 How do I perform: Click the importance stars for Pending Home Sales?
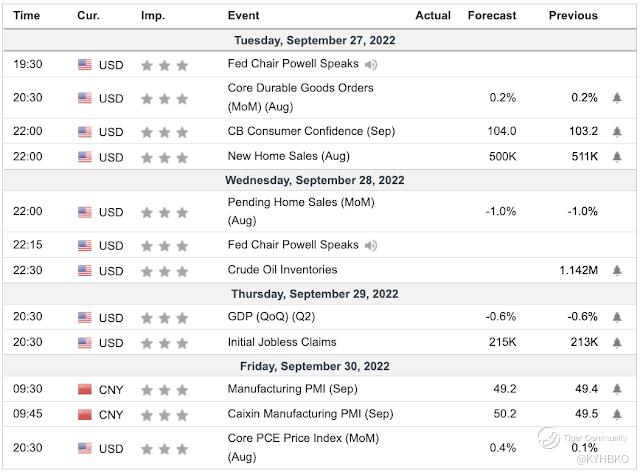(x=164, y=212)
